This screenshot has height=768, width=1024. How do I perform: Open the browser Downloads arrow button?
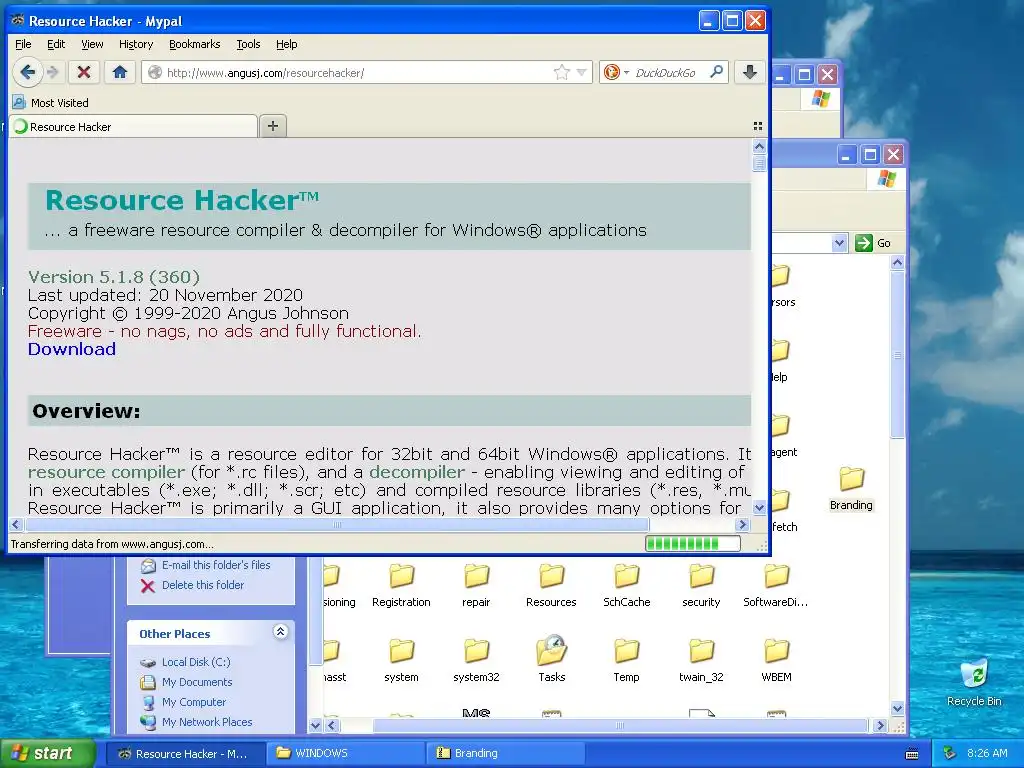[750, 72]
